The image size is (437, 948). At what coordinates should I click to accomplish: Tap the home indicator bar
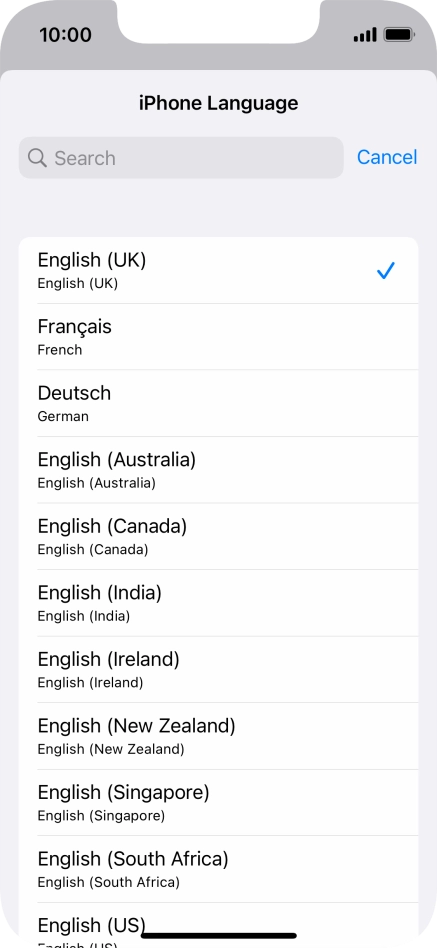click(219, 935)
